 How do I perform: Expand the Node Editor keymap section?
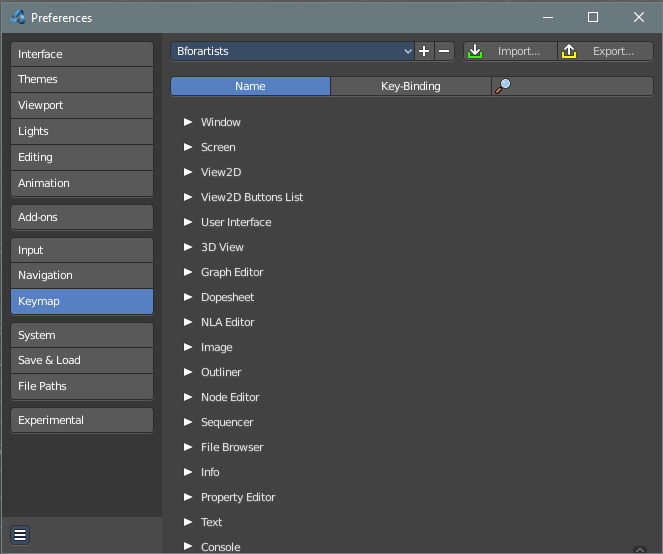point(188,397)
